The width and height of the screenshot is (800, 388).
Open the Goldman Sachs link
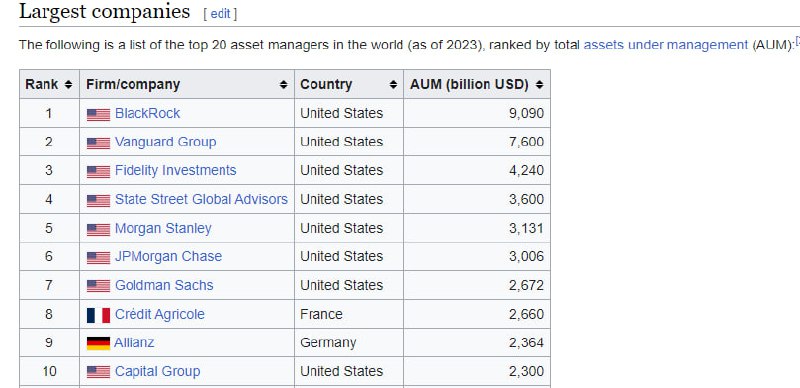[164, 285]
